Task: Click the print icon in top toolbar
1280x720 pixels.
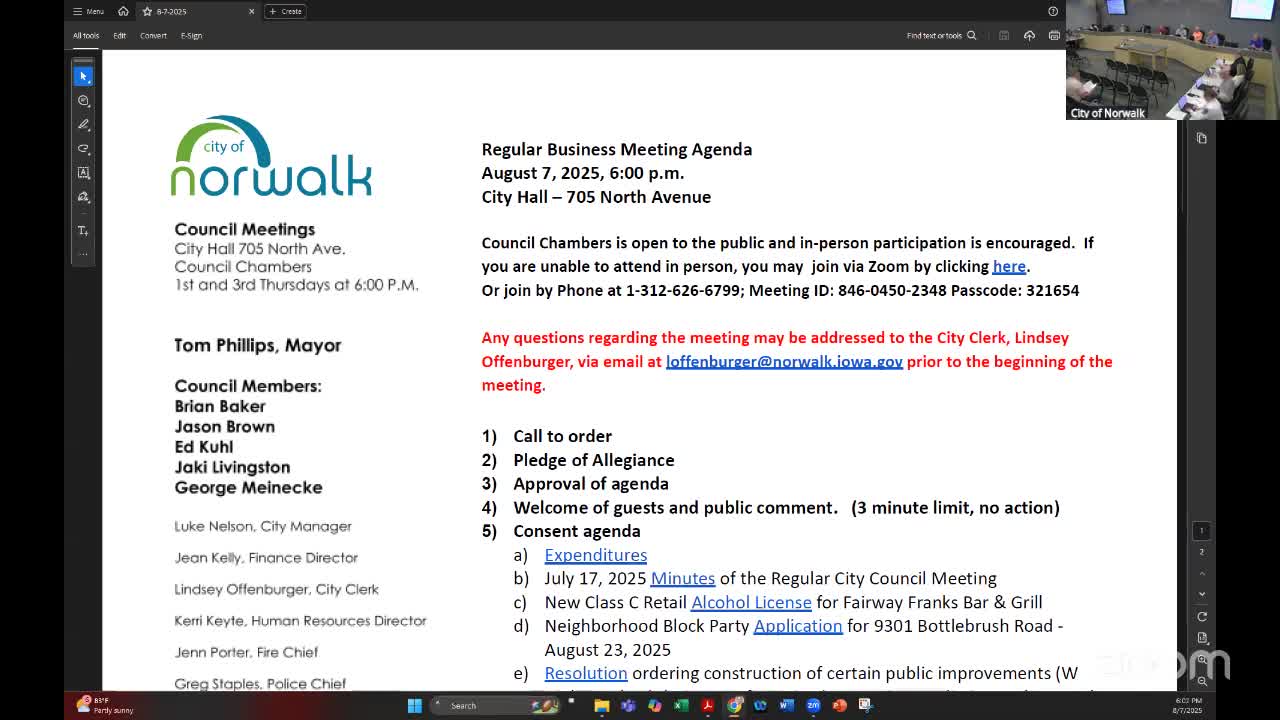Action: click(x=1054, y=36)
